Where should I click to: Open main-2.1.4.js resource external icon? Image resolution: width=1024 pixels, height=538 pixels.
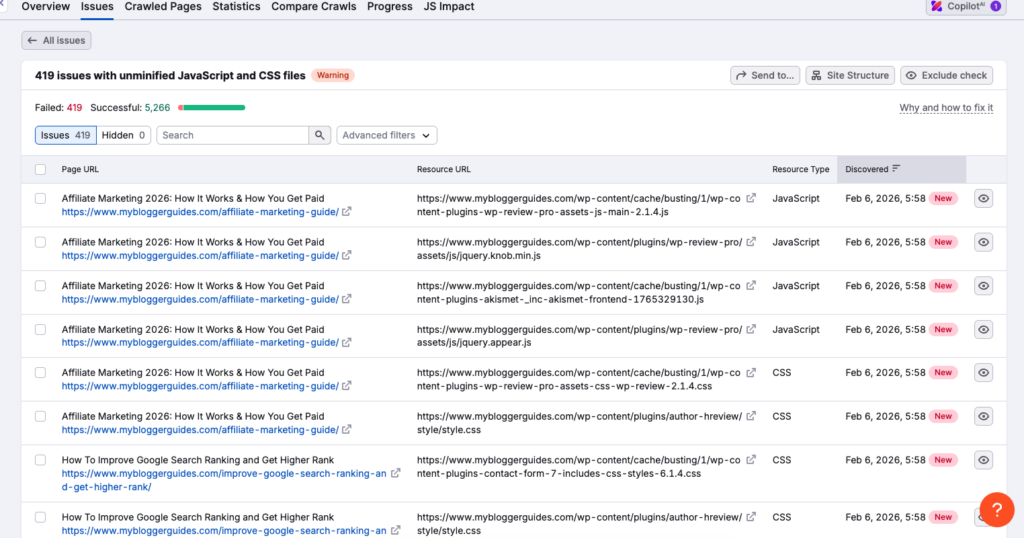click(751, 198)
